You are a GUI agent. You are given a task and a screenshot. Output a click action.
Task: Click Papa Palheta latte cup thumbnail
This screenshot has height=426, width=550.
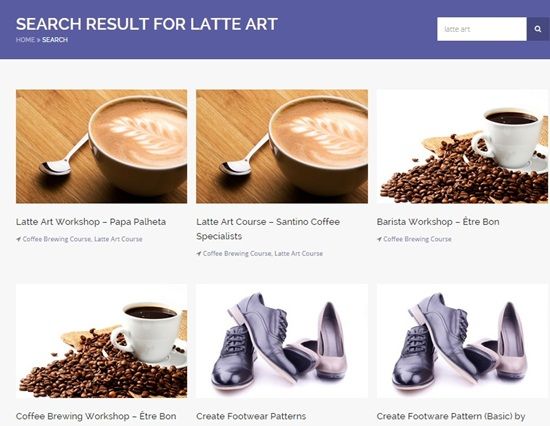(101, 146)
